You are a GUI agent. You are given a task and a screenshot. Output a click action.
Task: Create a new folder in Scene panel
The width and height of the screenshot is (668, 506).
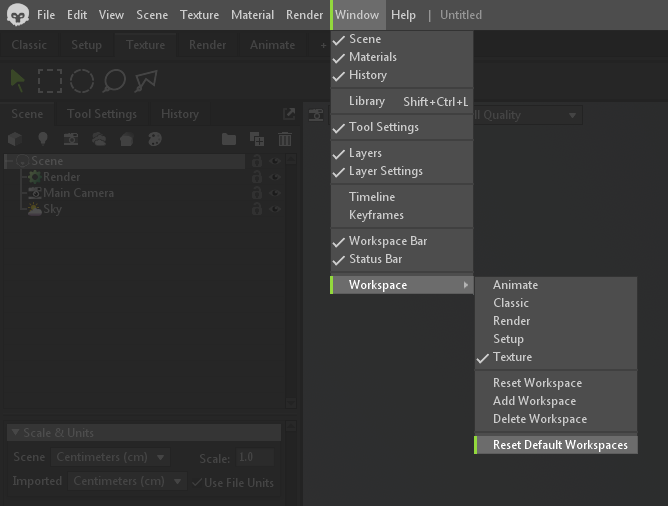click(229, 139)
